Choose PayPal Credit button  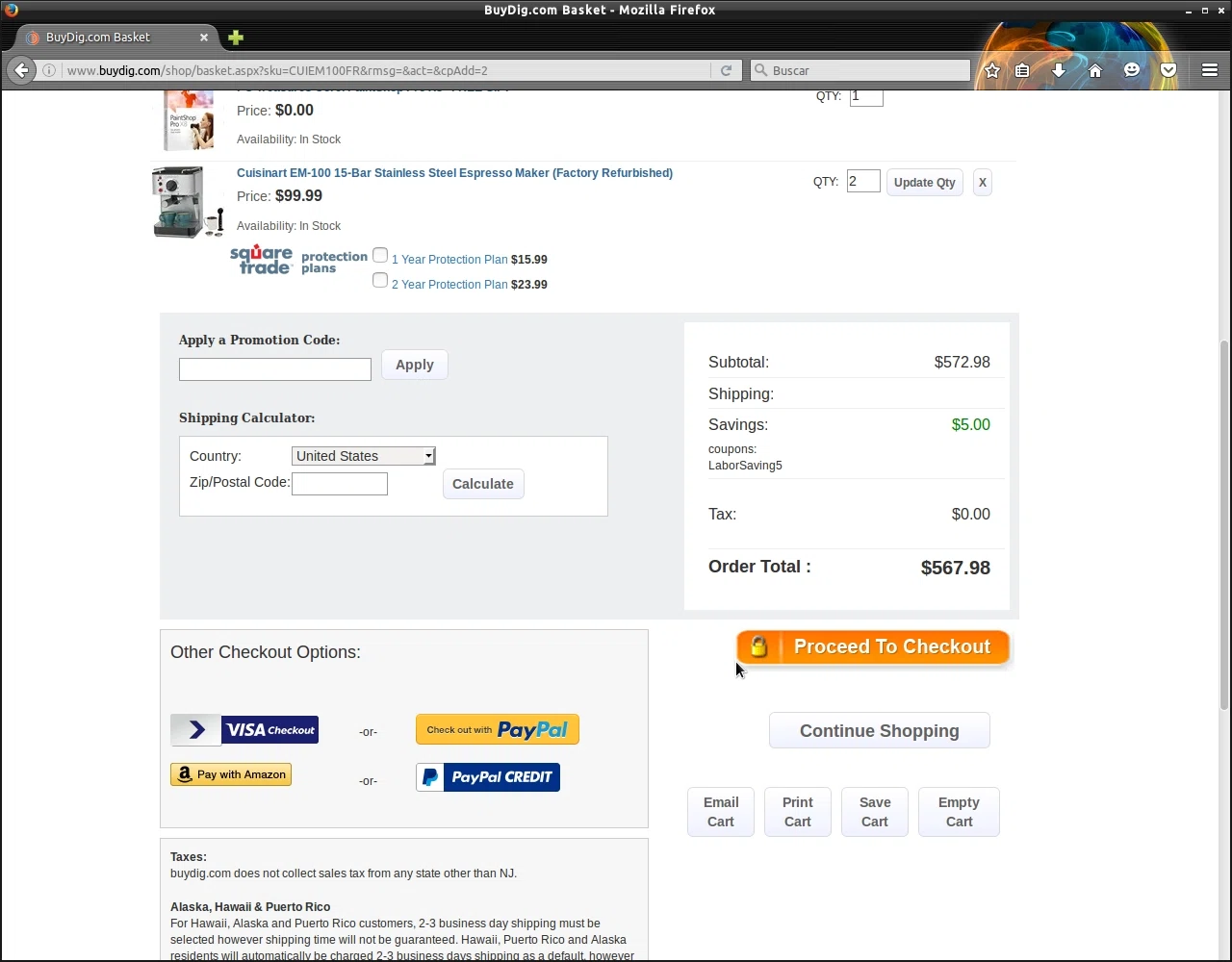click(x=488, y=777)
